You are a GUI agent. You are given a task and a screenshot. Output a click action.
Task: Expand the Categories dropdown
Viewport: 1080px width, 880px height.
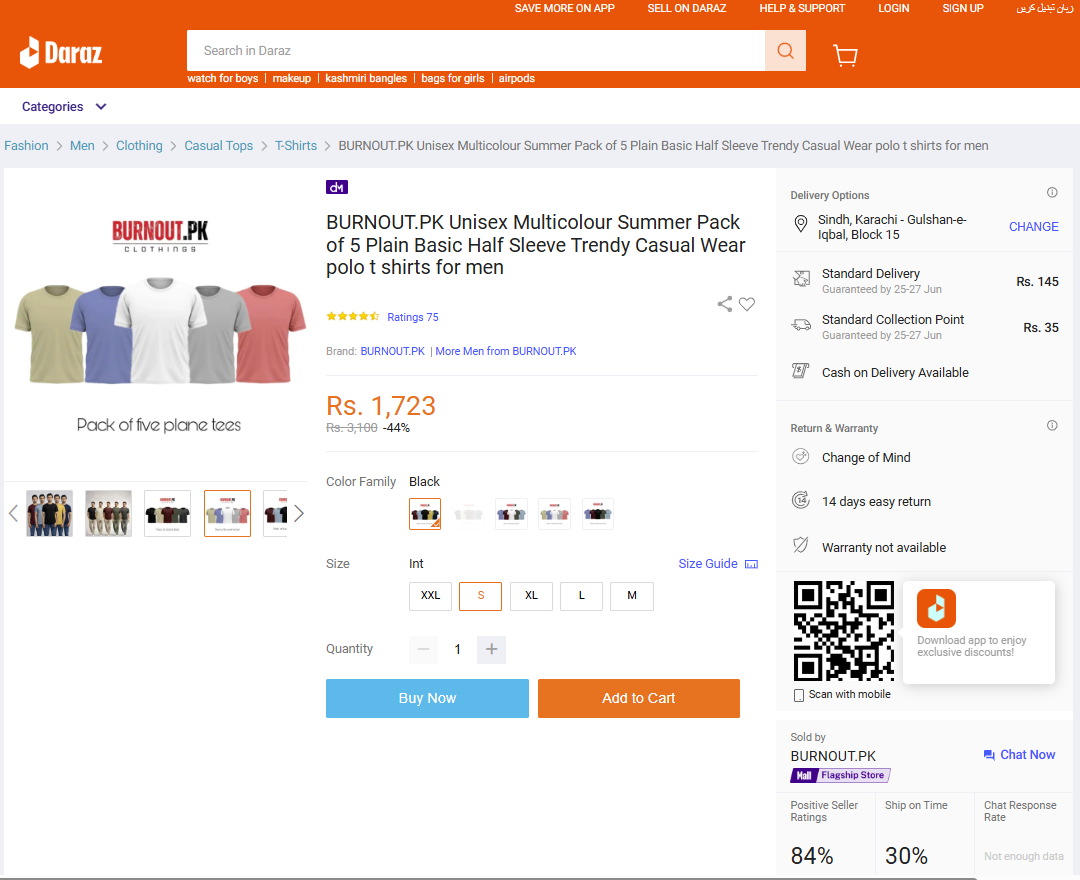64,107
